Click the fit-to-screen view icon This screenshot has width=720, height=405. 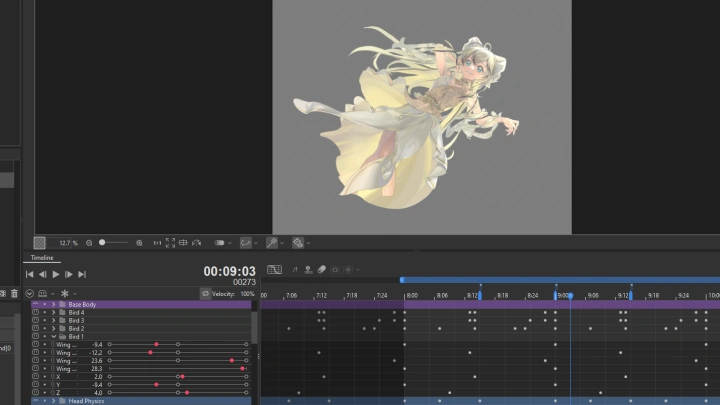point(170,243)
